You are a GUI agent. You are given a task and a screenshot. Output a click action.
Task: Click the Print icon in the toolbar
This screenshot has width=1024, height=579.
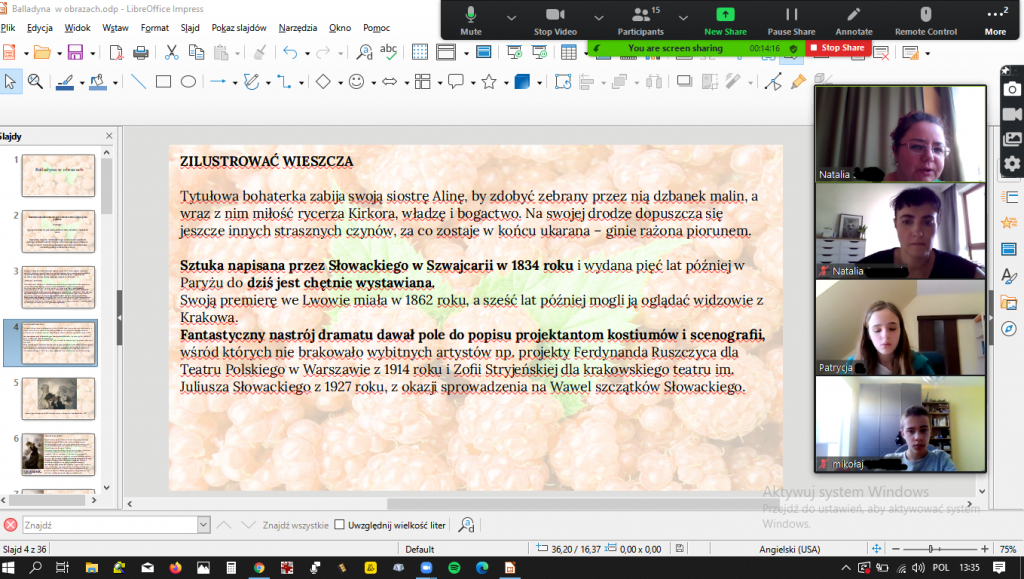pos(141,53)
